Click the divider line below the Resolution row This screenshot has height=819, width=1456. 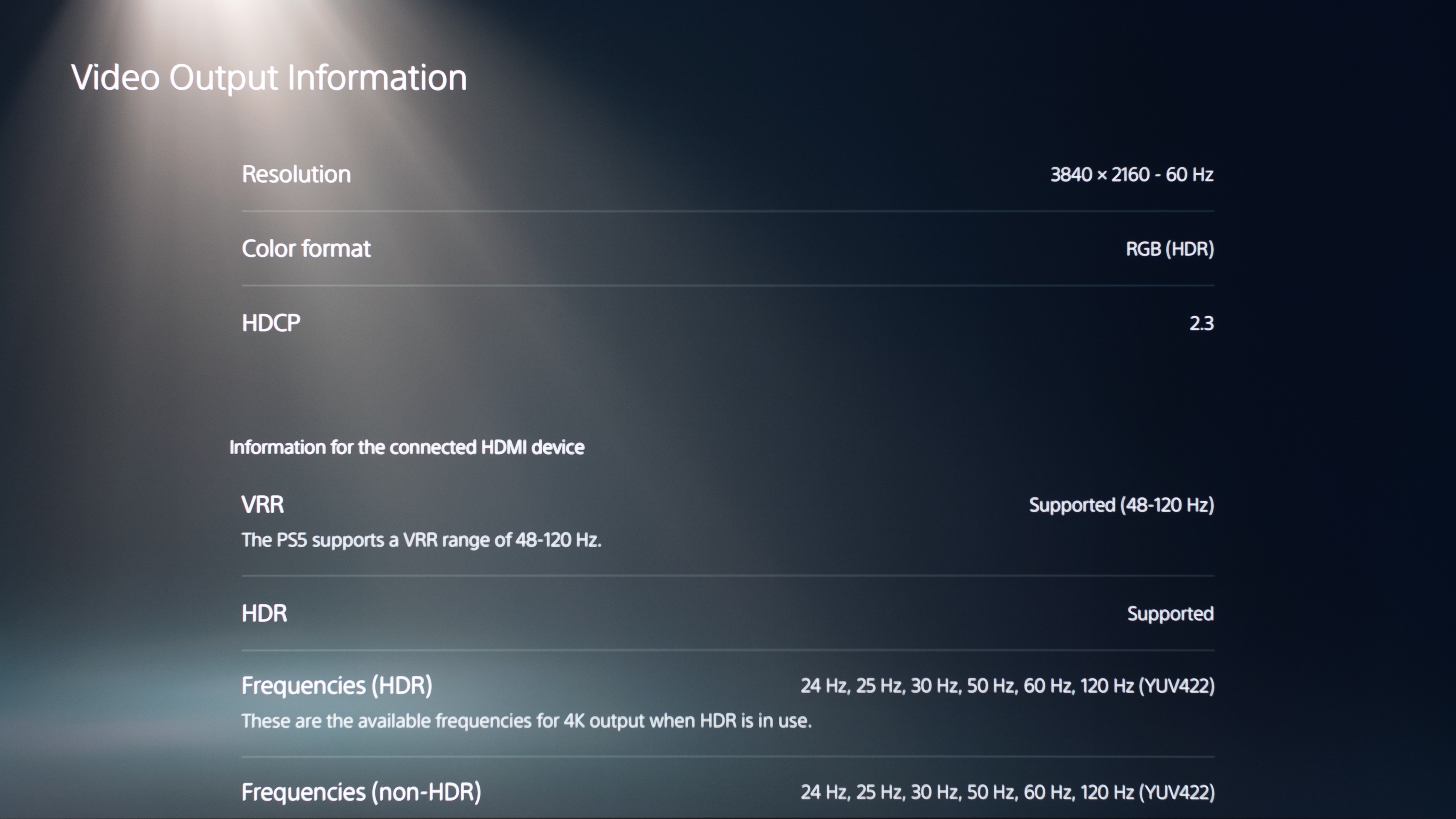tap(728, 212)
